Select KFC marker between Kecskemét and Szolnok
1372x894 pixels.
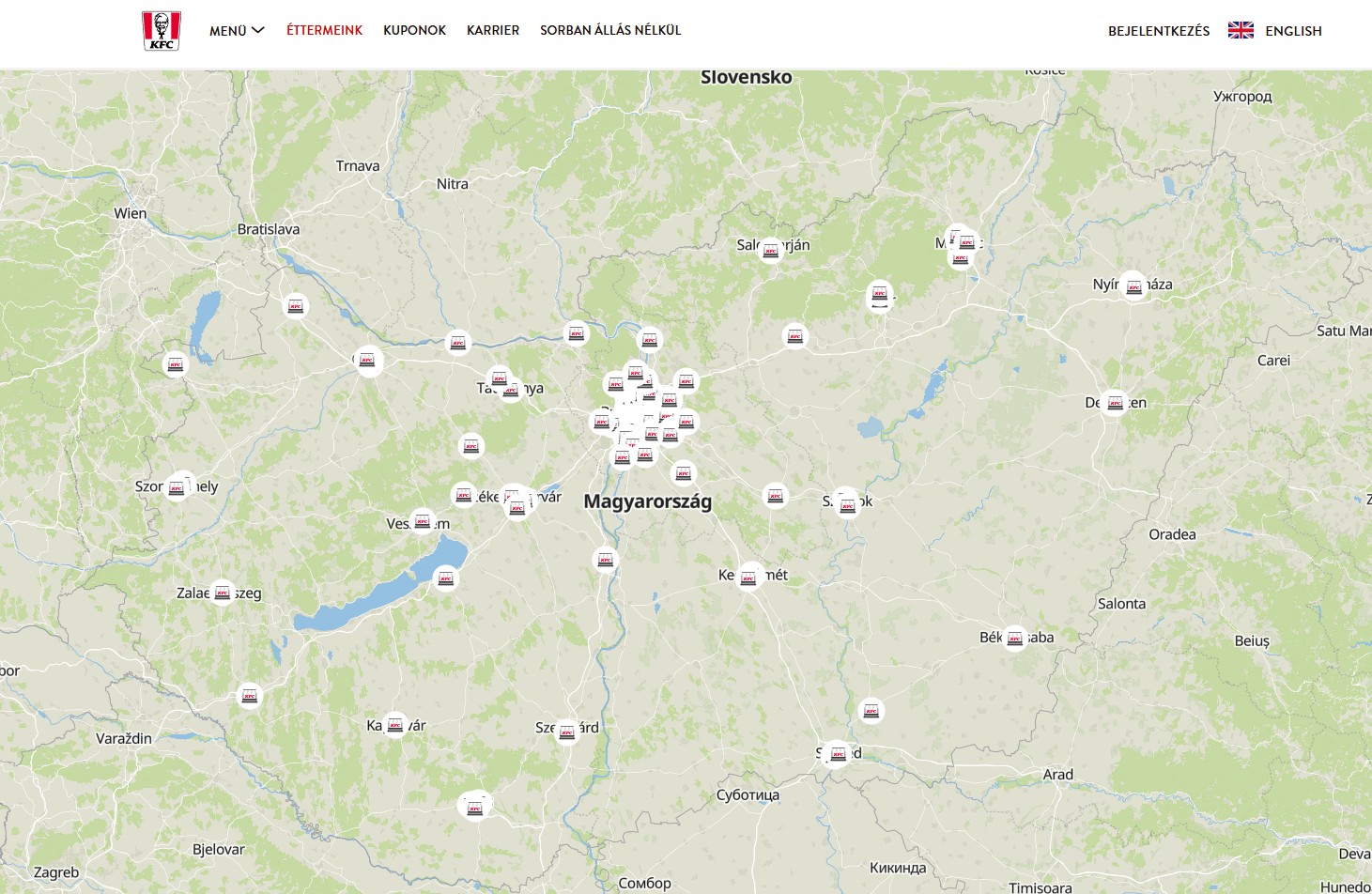tap(775, 495)
